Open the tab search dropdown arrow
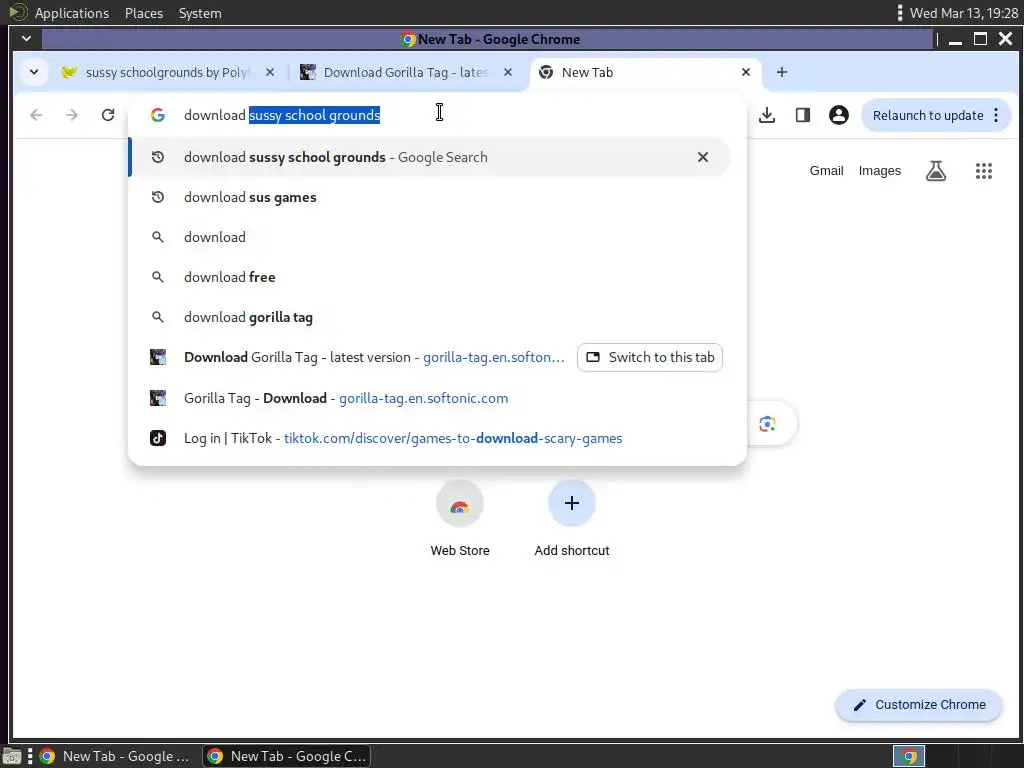Viewport: 1024px width, 768px height. [x=34, y=72]
